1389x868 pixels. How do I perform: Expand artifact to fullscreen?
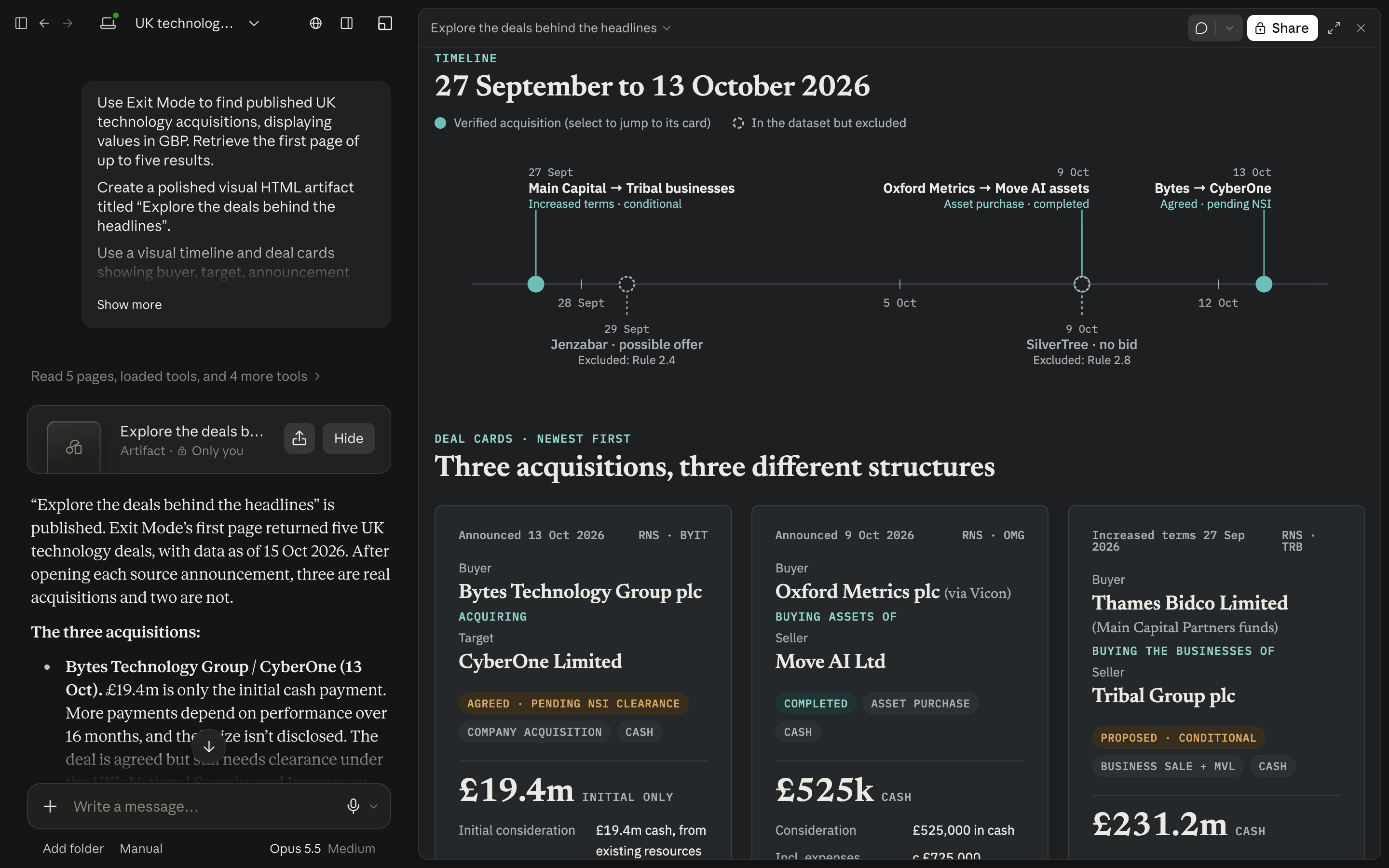(1334, 28)
